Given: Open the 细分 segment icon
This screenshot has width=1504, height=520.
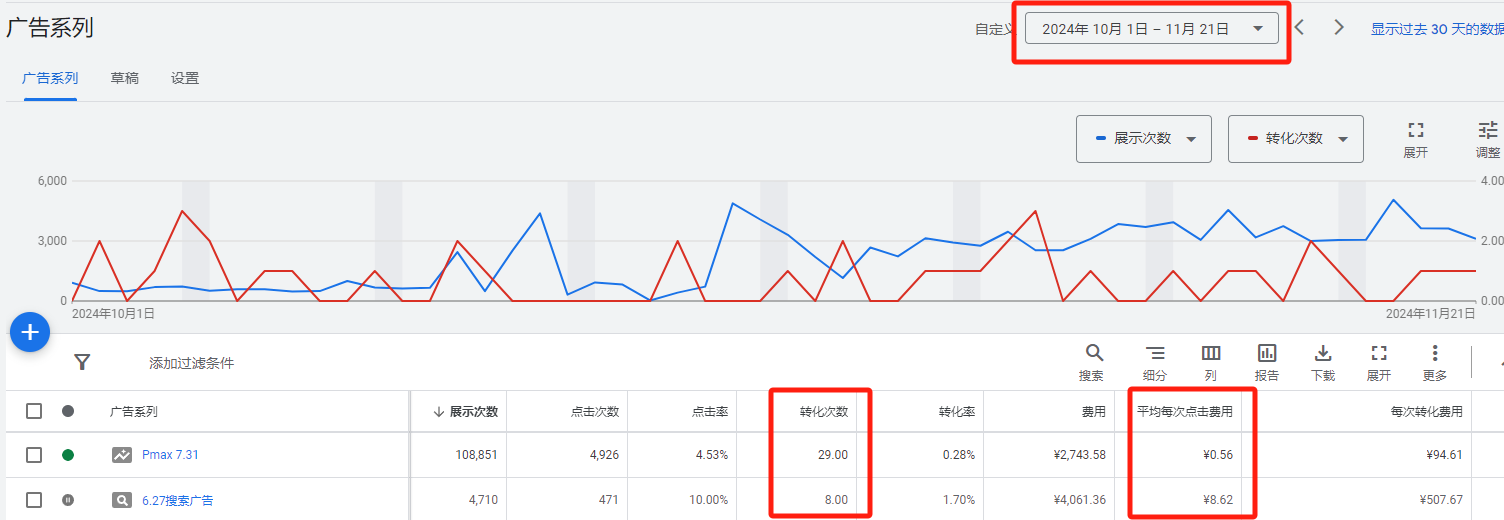Looking at the screenshot, I should [x=1155, y=353].
